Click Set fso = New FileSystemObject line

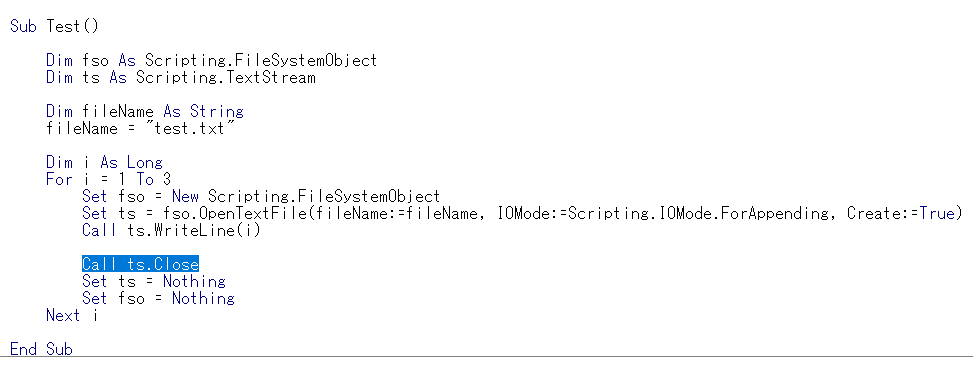coord(261,197)
